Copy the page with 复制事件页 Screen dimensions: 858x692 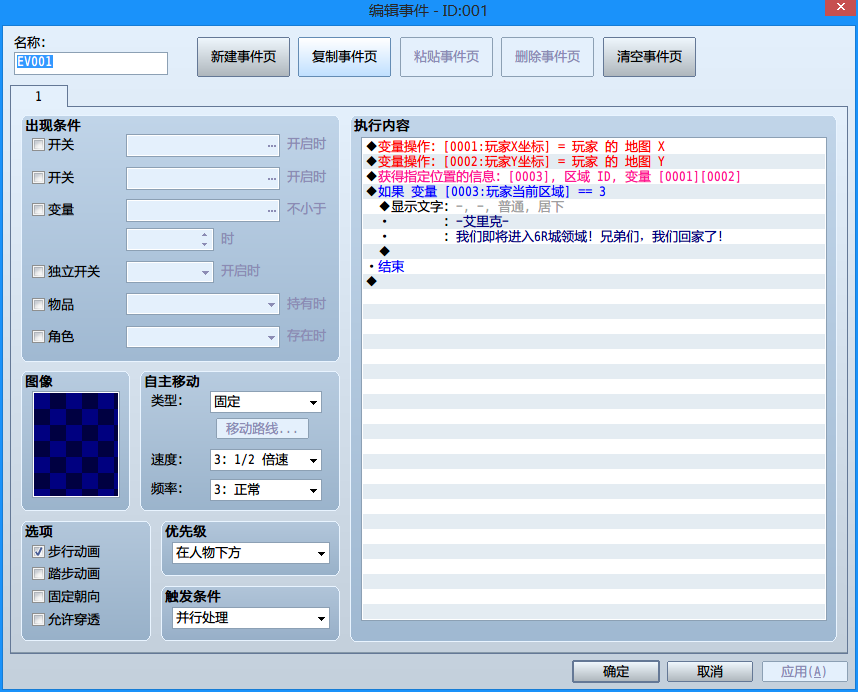(x=345, y=57)
